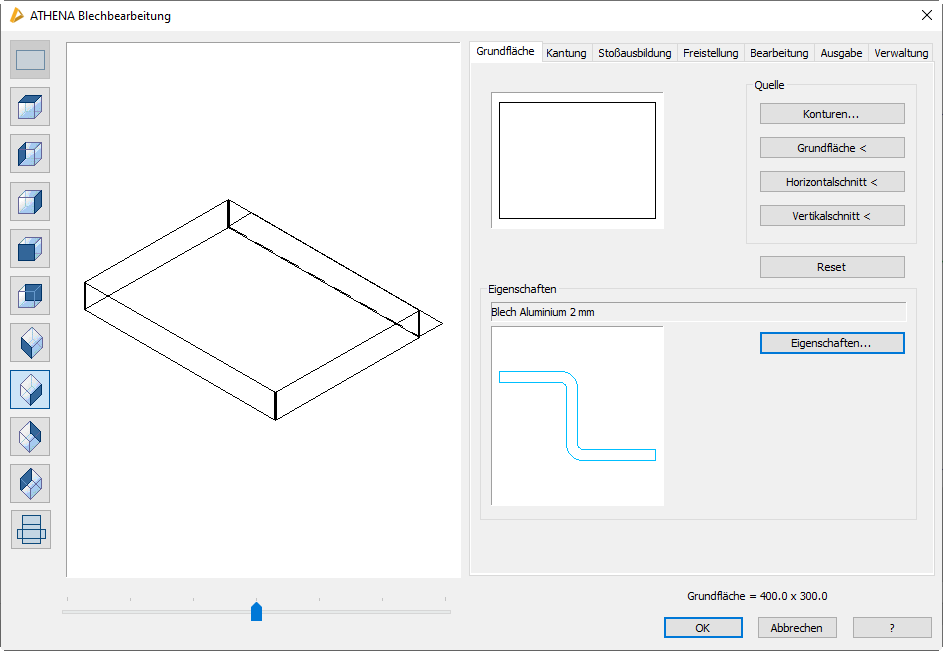This screenshot has width=943, height=651.
Task: Click the Konturen... button
Action: tap(831, 114)
